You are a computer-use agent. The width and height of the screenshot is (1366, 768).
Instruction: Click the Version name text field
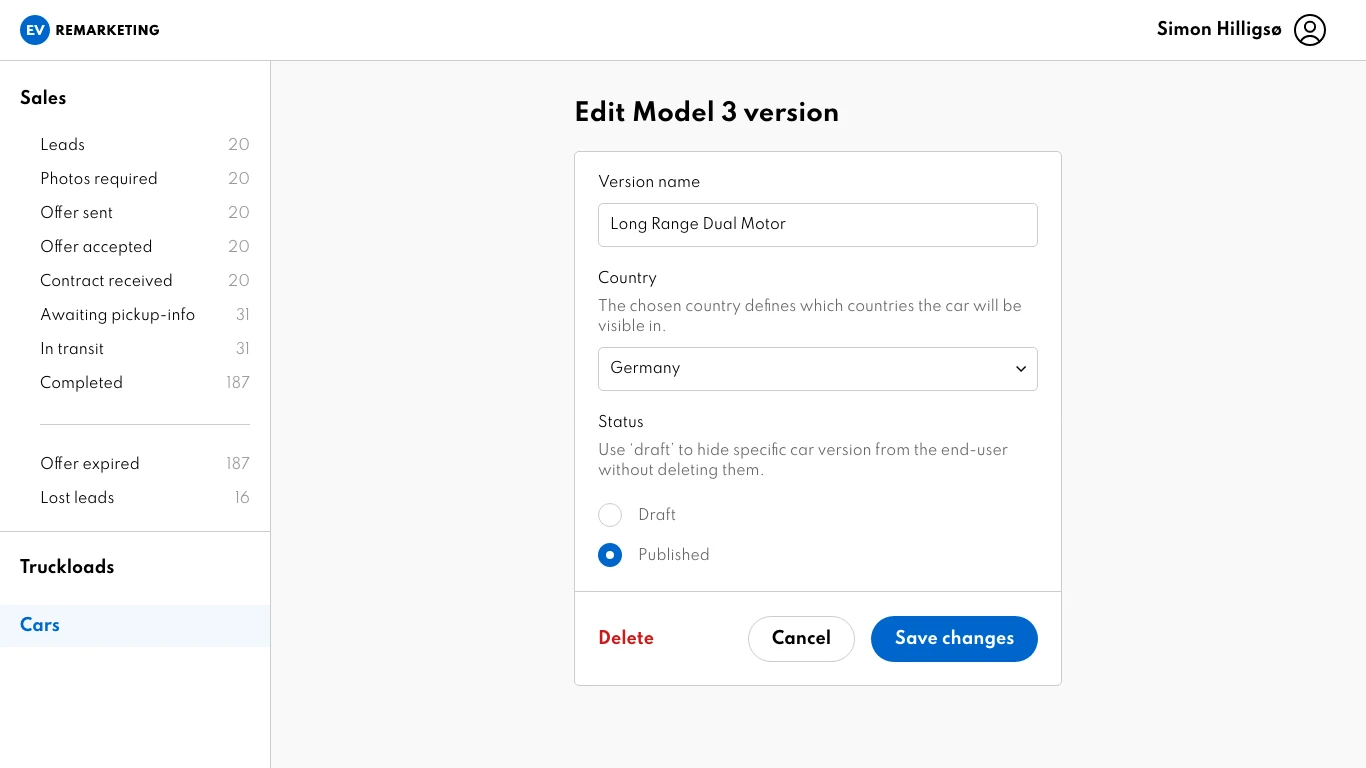(x=817, y=225)
